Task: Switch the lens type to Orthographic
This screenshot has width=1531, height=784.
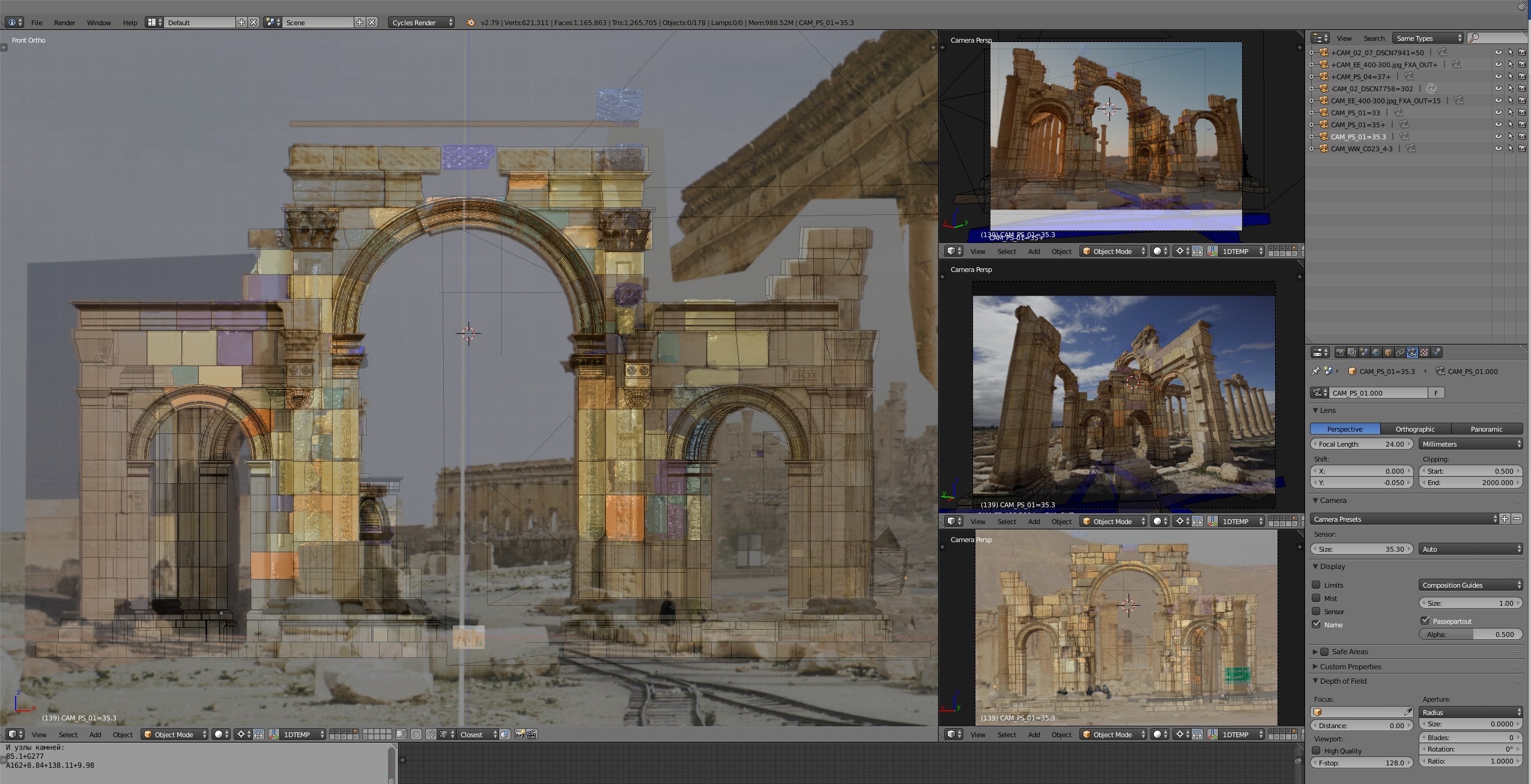Action: 1415,429
